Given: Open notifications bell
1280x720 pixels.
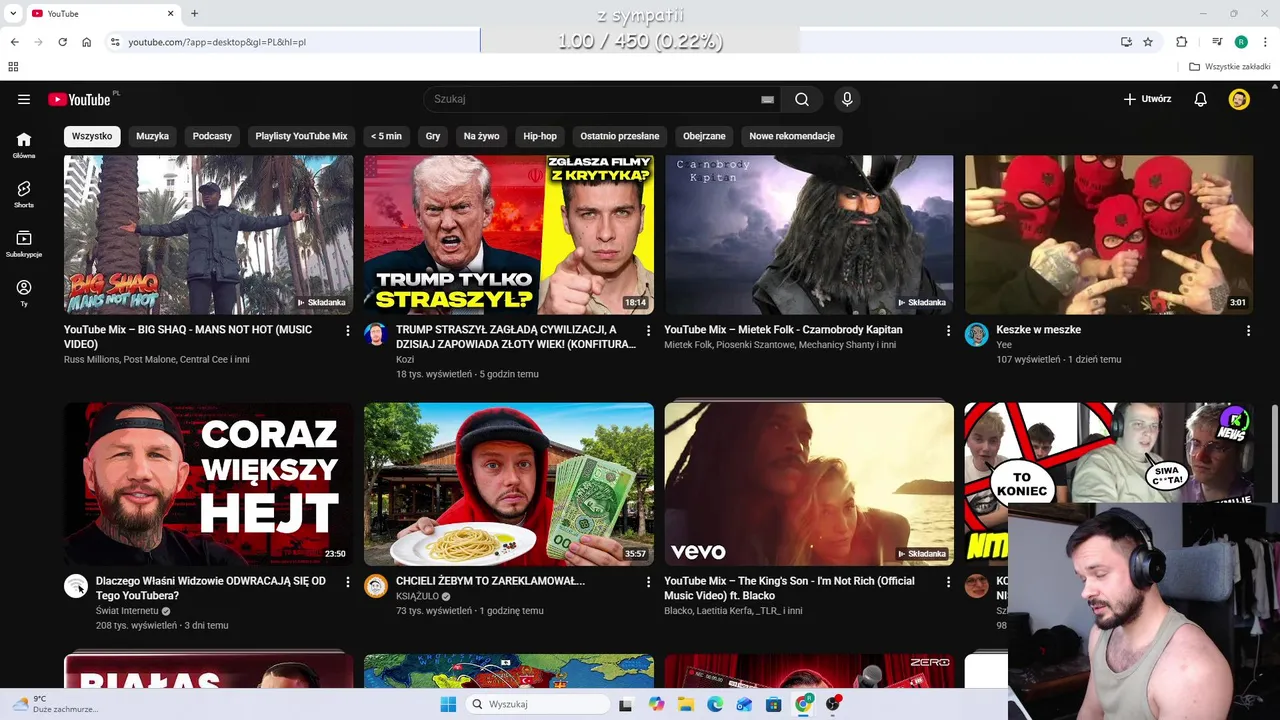Looking at the screenshot, I should click(1201, 99).
